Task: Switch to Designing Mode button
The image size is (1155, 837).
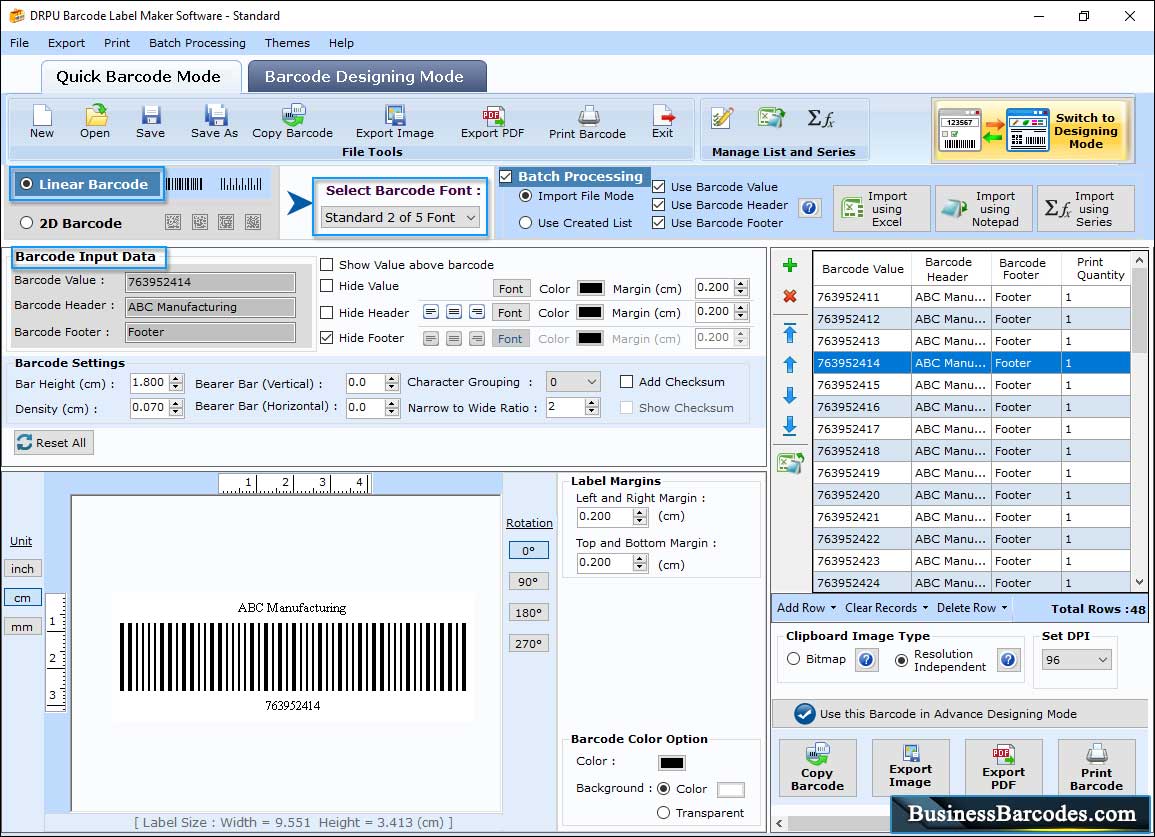Action: 1031,131
